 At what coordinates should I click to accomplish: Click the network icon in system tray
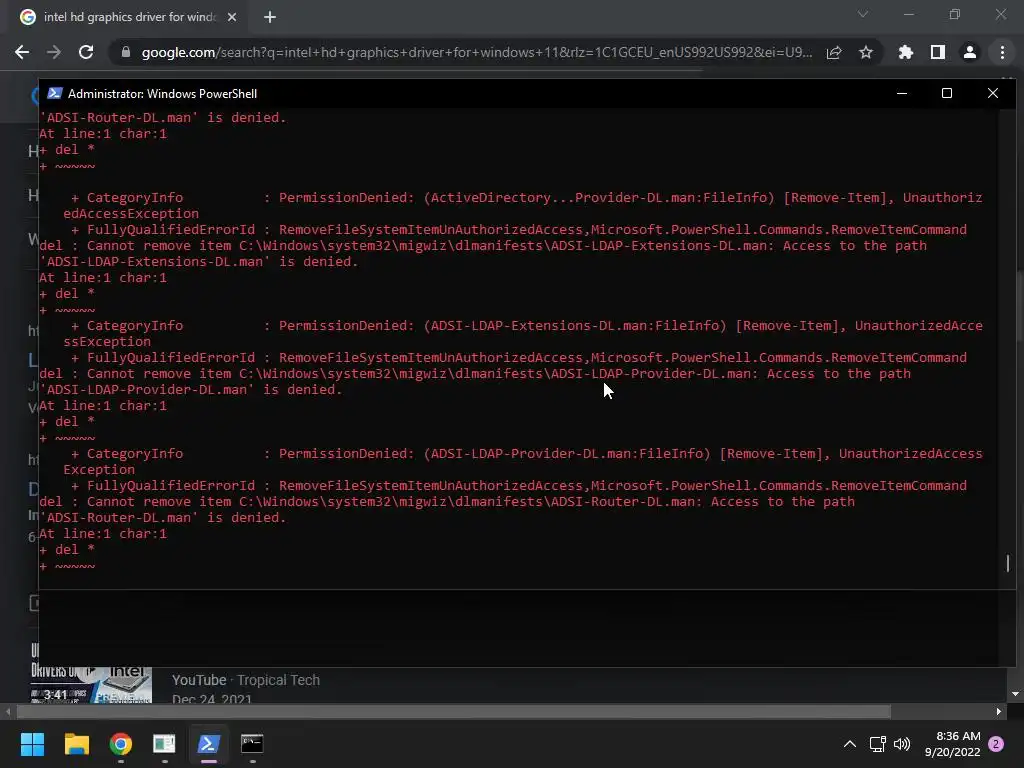(x=877, y=744)
